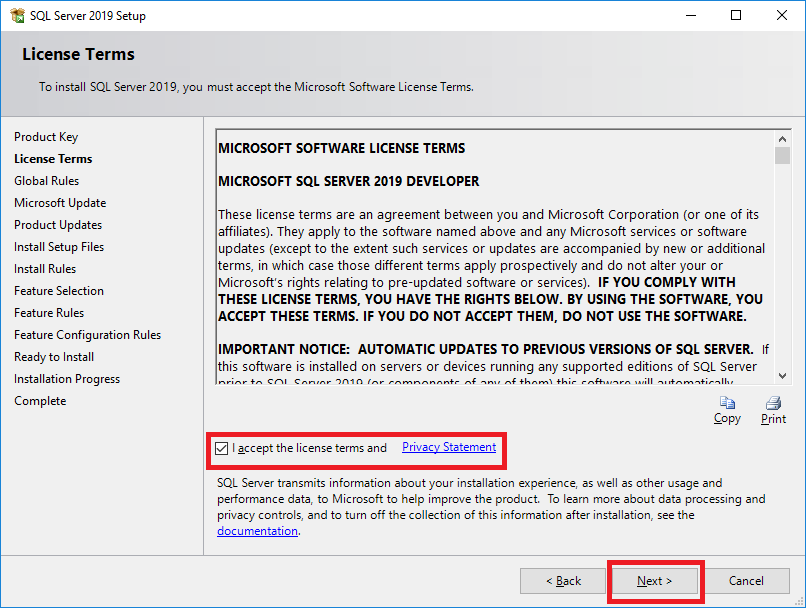Select Install Rules step in sidebar

(45, 269)
